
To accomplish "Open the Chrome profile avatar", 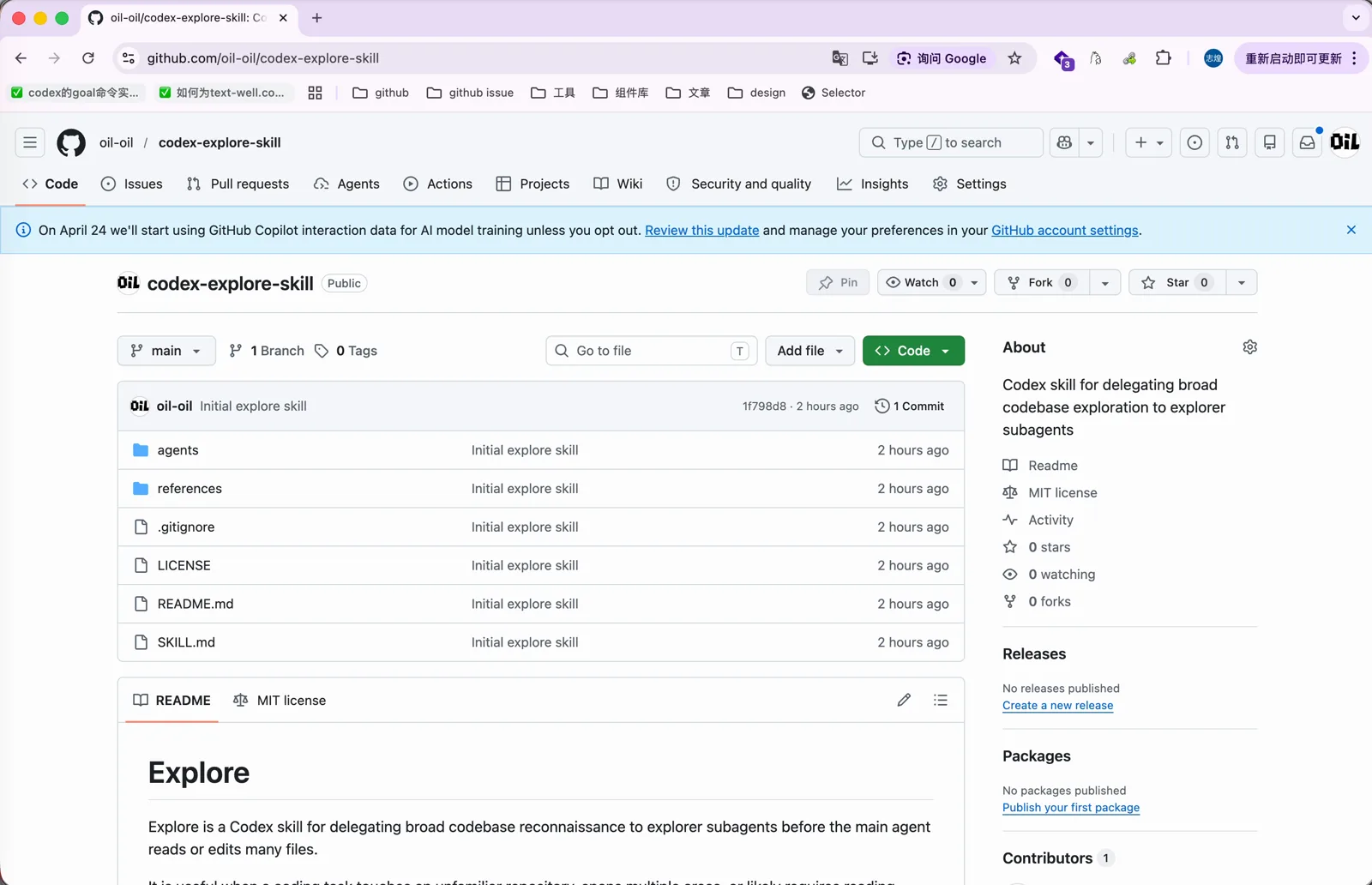I will [x=1213, y=58].
